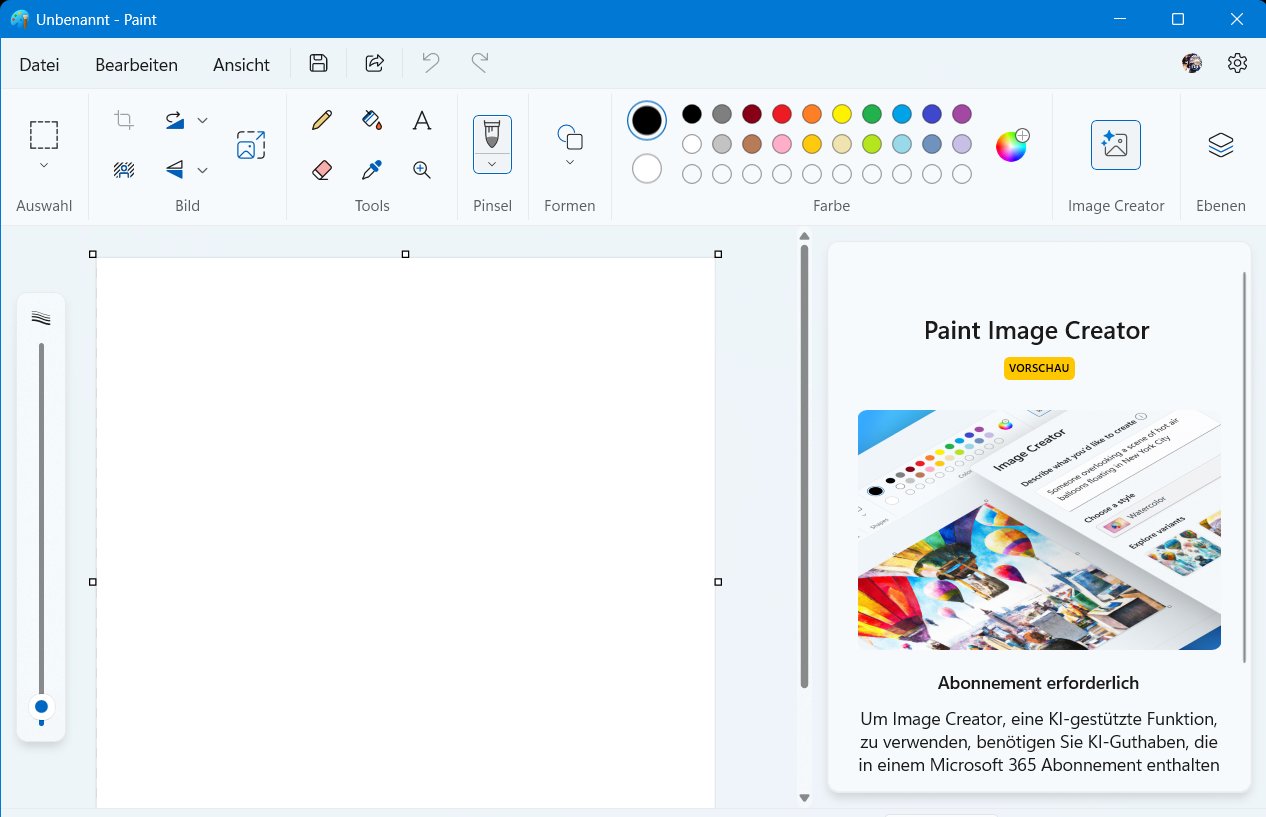Open the edit colors rainbow wheel
The image size is (1266, 817).
click(1012, 146)
